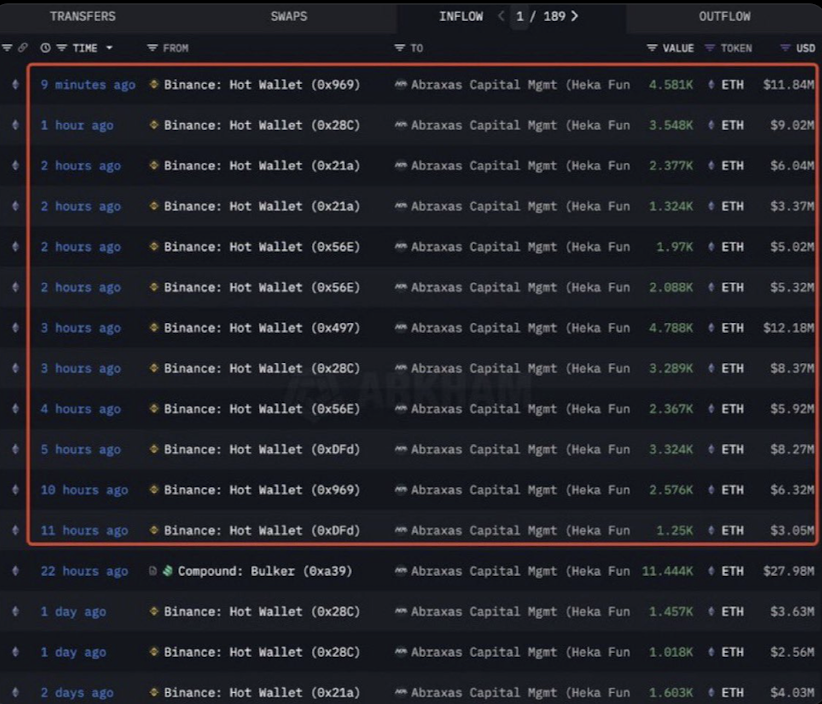Image resolution: width=822 pixels, height=704 pixels.
Task: Toggle the TIME sort order arrow
Action: (x=109, y=48)
